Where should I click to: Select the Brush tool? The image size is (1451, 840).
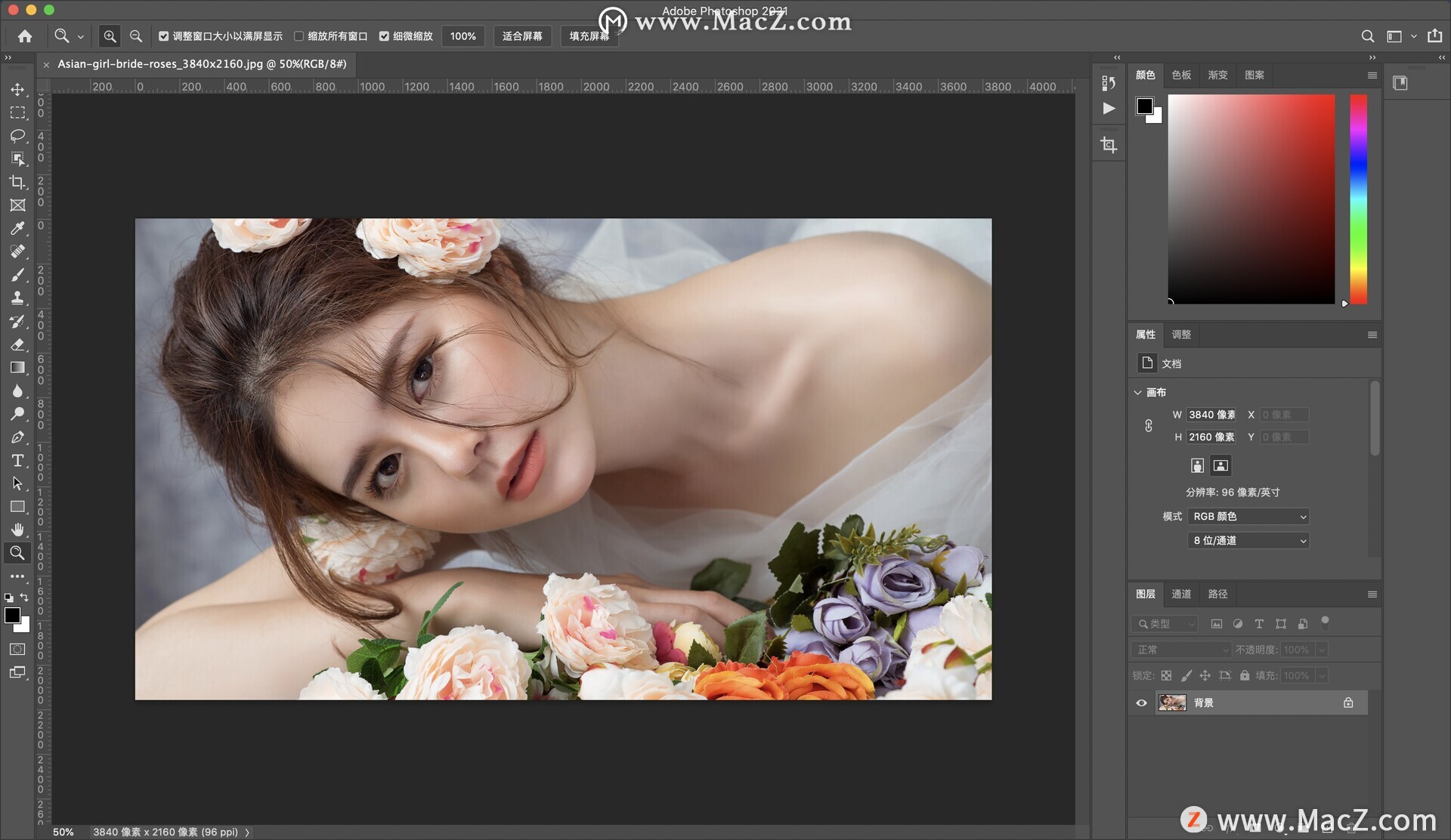(17, 274)
